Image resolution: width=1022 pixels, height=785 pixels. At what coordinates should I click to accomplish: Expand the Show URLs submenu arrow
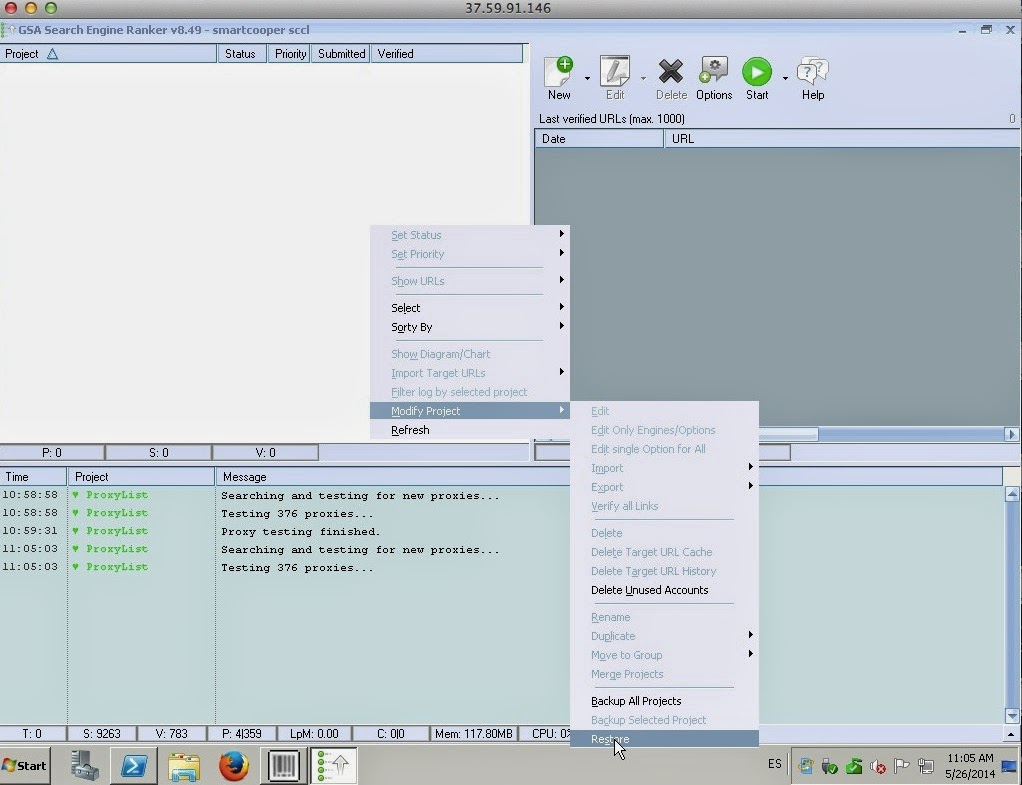[561, 280]
